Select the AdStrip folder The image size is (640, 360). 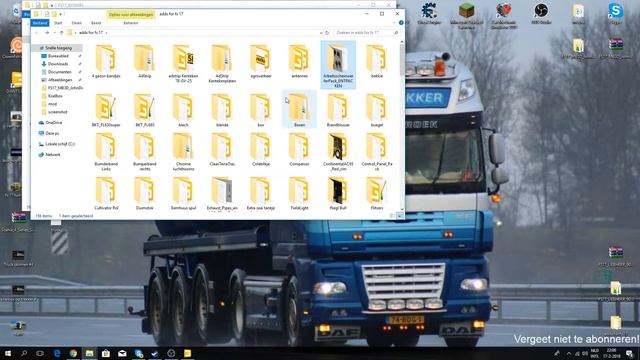pos(144,62)
